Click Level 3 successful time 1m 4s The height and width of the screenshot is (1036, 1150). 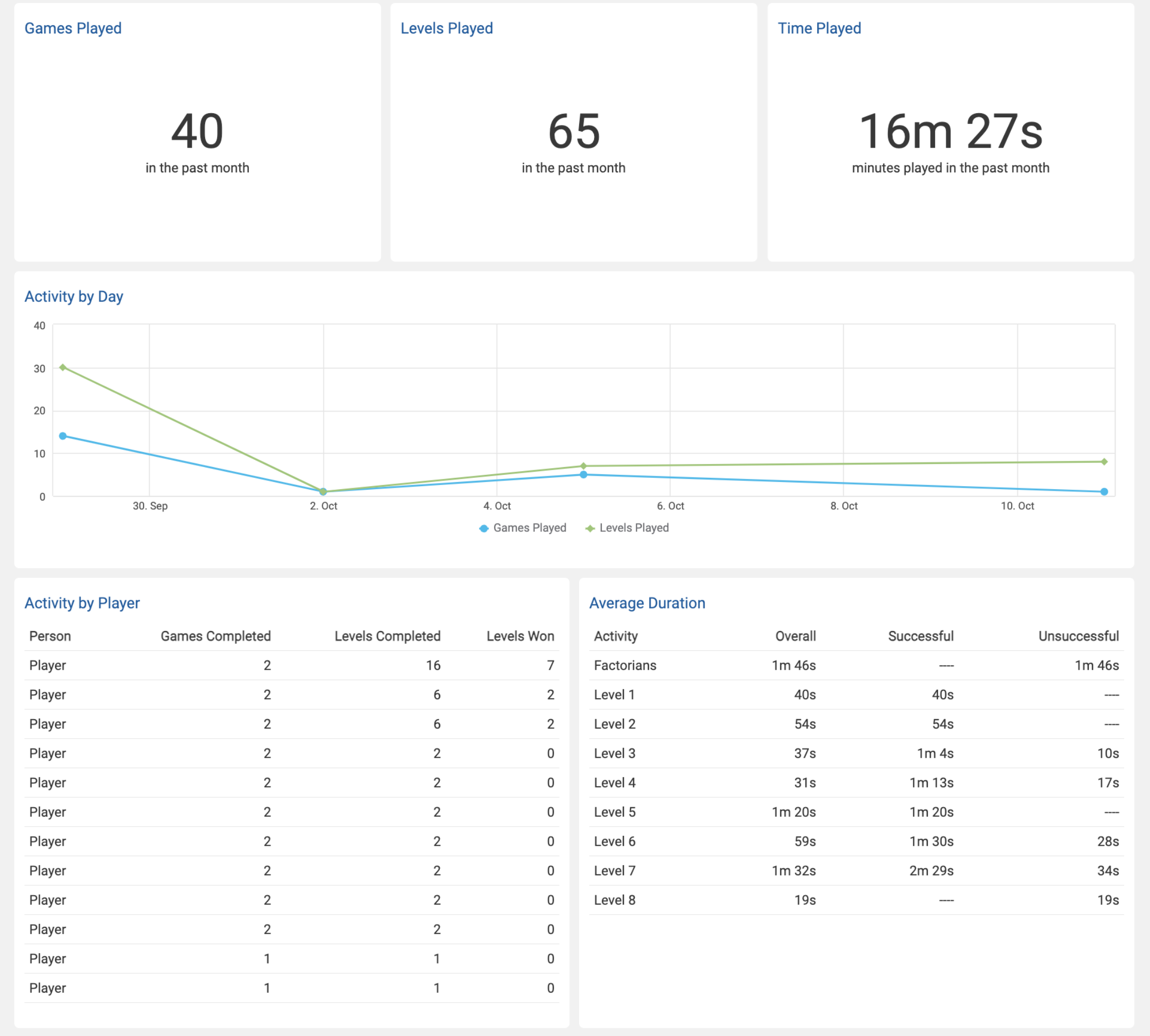935,753
